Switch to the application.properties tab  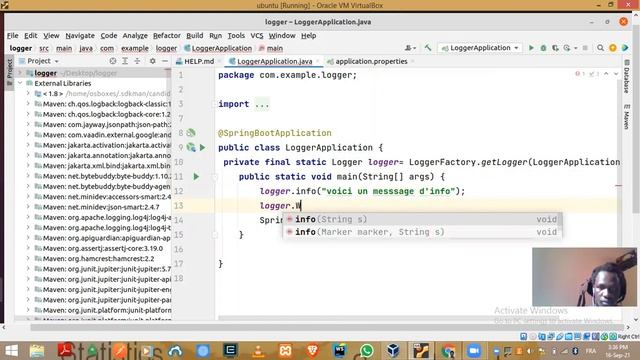pos(371,61)
